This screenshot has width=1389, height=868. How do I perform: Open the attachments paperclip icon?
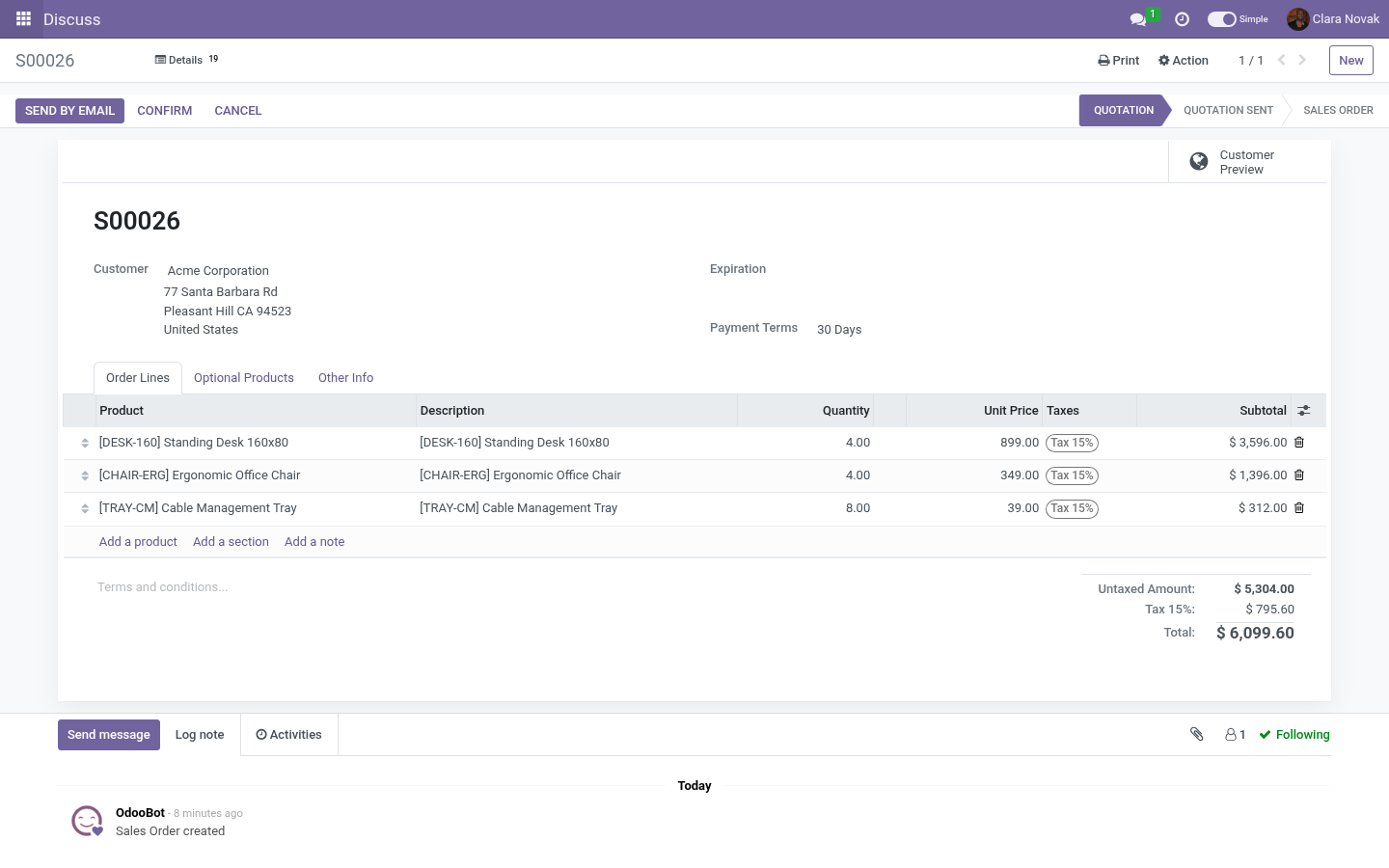coord(1197,735)
